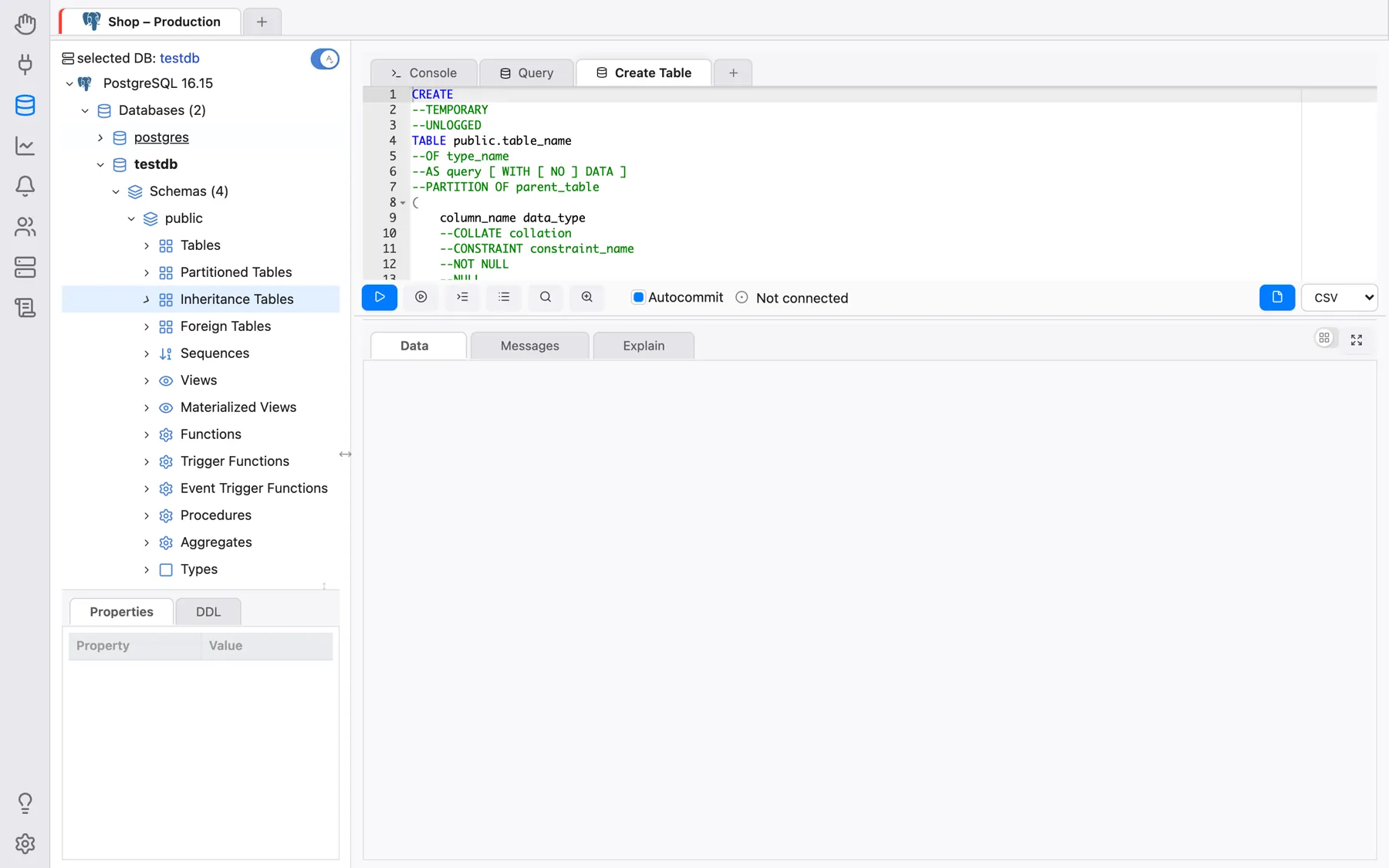Screen dimensions: 1389x868
Task: Collapse the PostgreSQL 16.15 node
Action: tap(69, 83)
